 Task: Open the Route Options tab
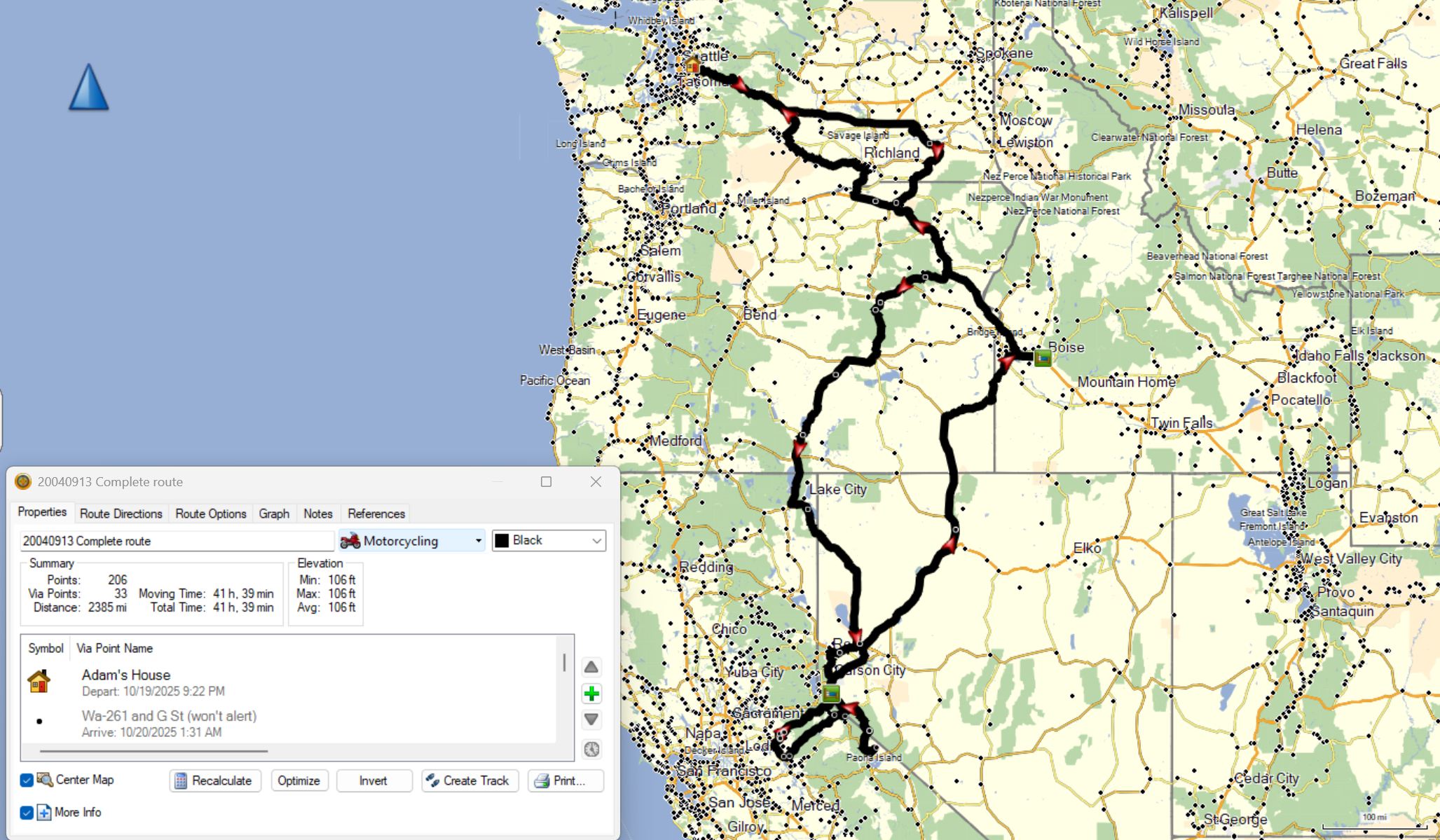coord(210,514)
